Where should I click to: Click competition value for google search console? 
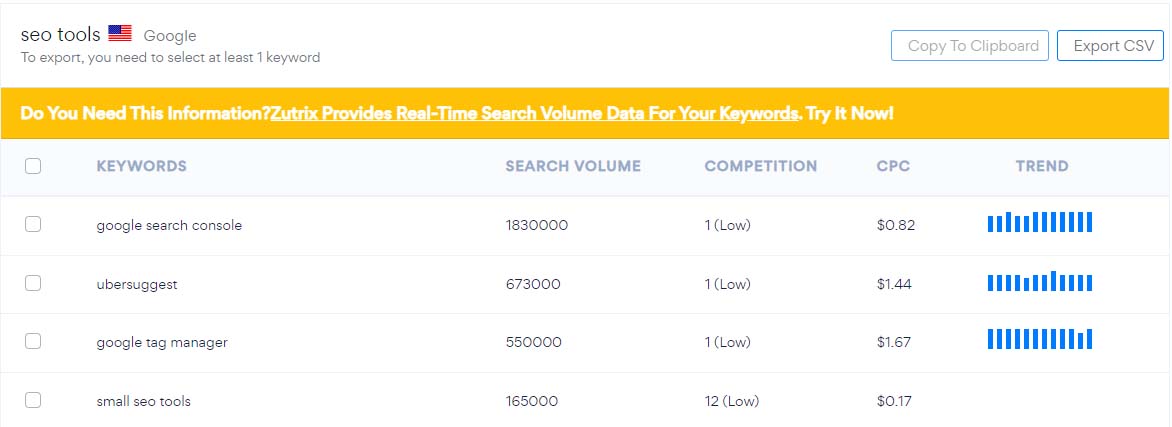click(x=727, y=225)
